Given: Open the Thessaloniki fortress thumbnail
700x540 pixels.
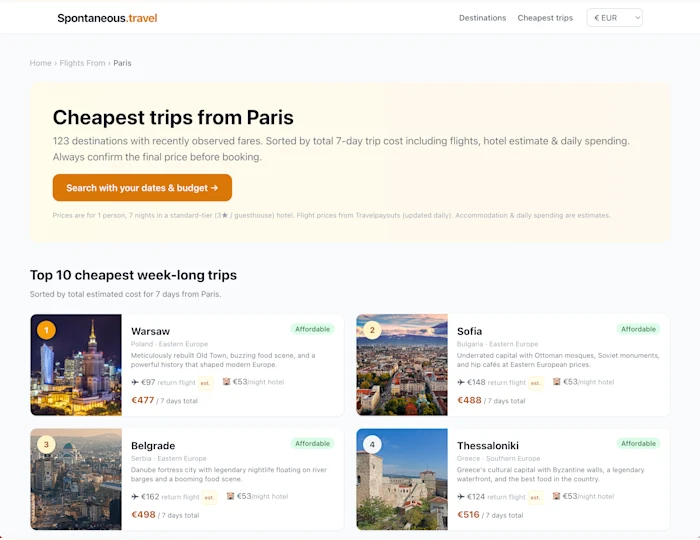Looking at the screenshot, I should (x=402, y=479).
